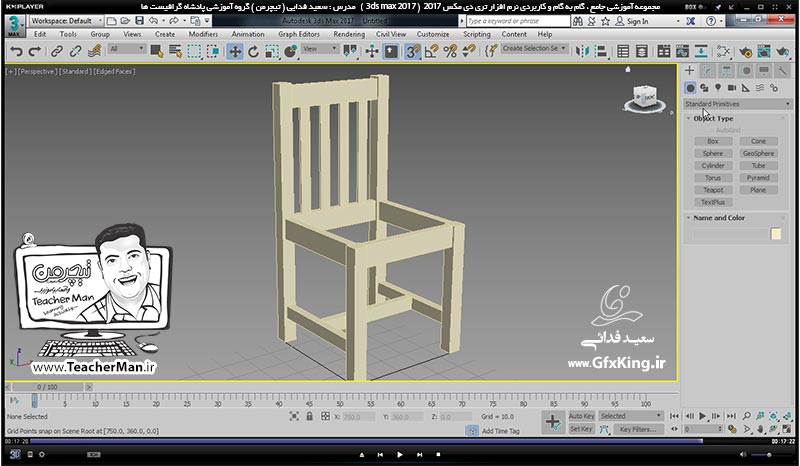Open Render Setup teapot icon

point(745,51)
